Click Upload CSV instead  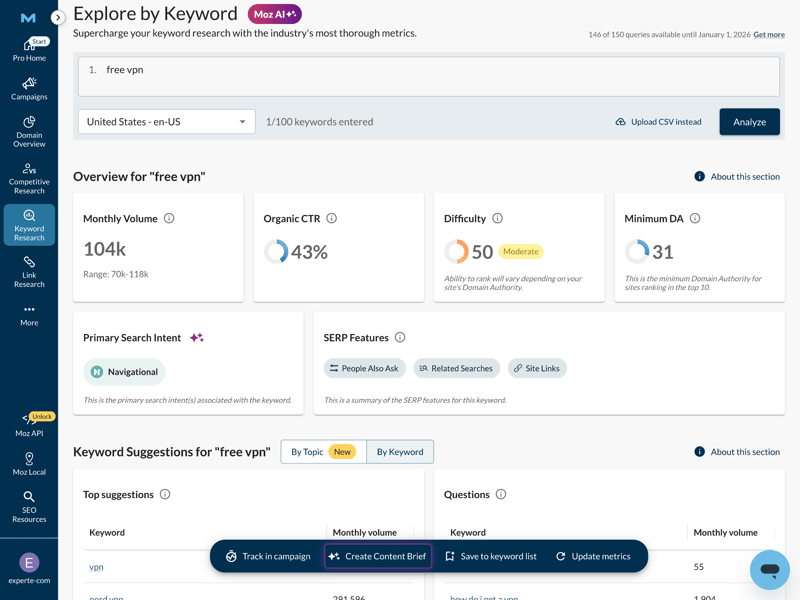[x=658, y=122]
